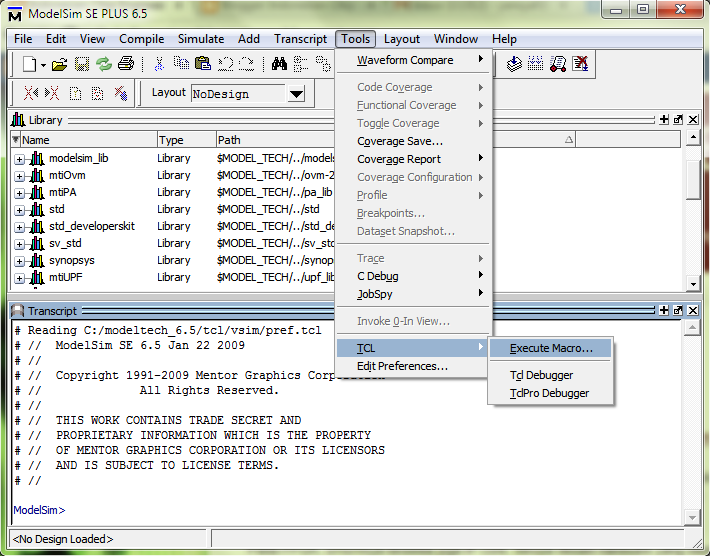The width and height of the screenshot is (710, 556).
Task: Click the Copy toolbar icon
Action: point(182,63)
